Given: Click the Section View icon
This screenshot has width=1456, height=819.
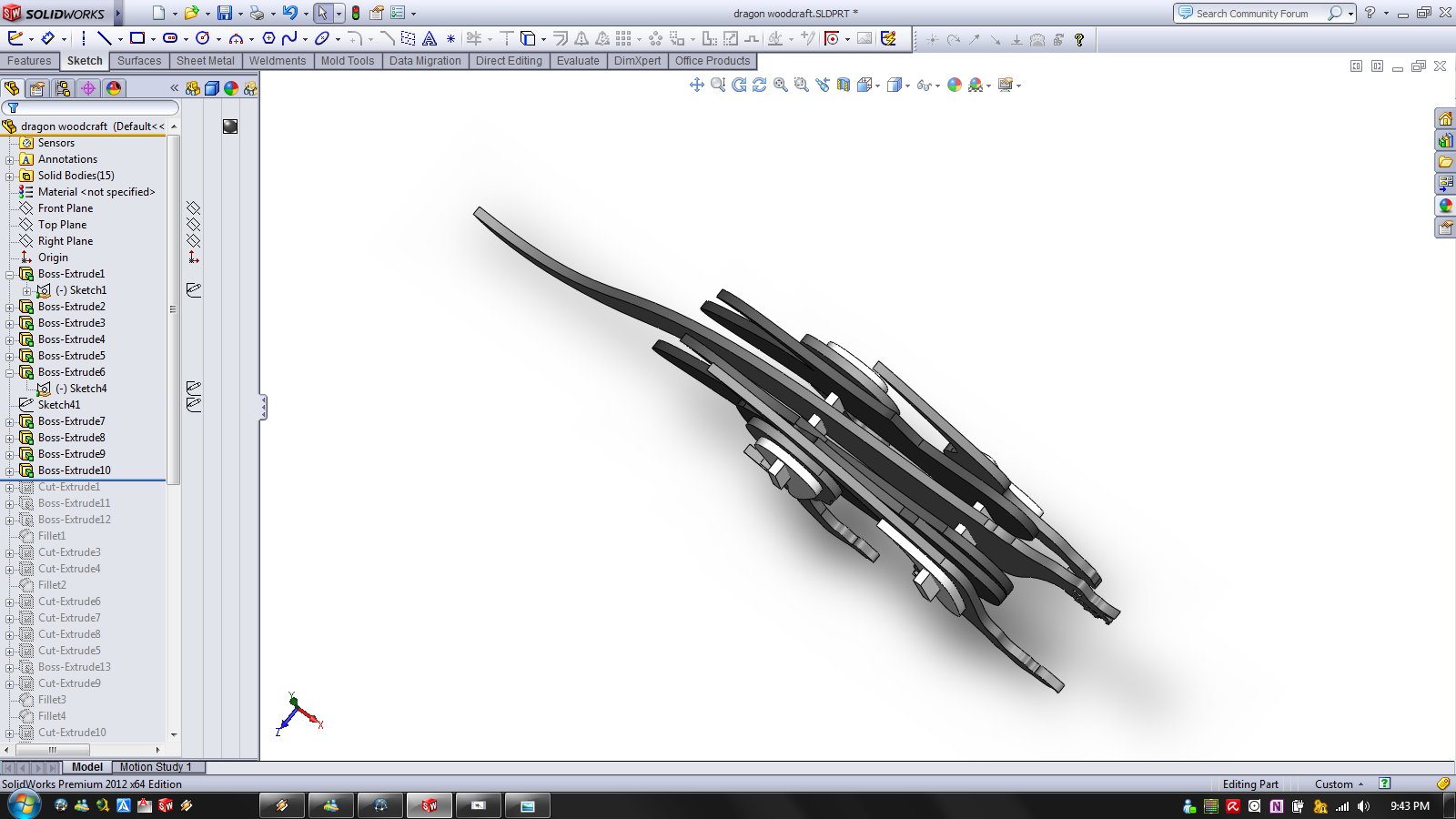Looking at the screenshot, I should [844, 85].
